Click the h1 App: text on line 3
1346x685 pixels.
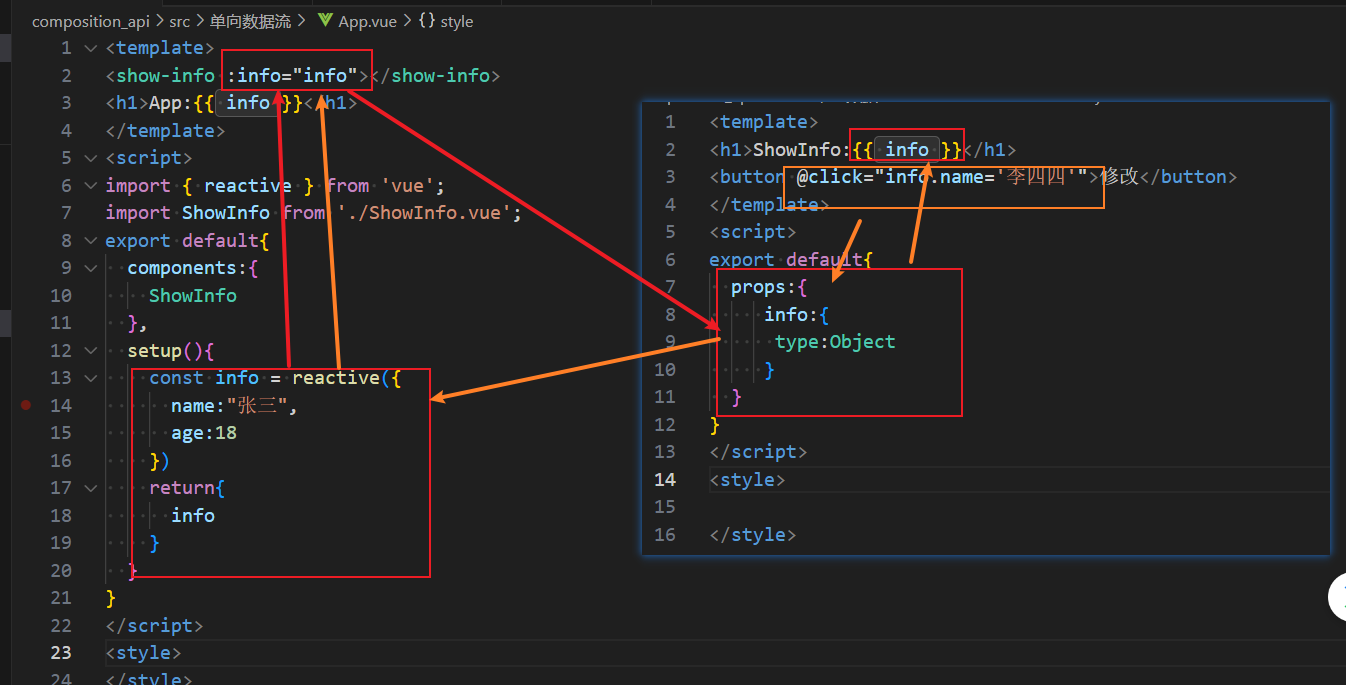click(x=171, y=103)
